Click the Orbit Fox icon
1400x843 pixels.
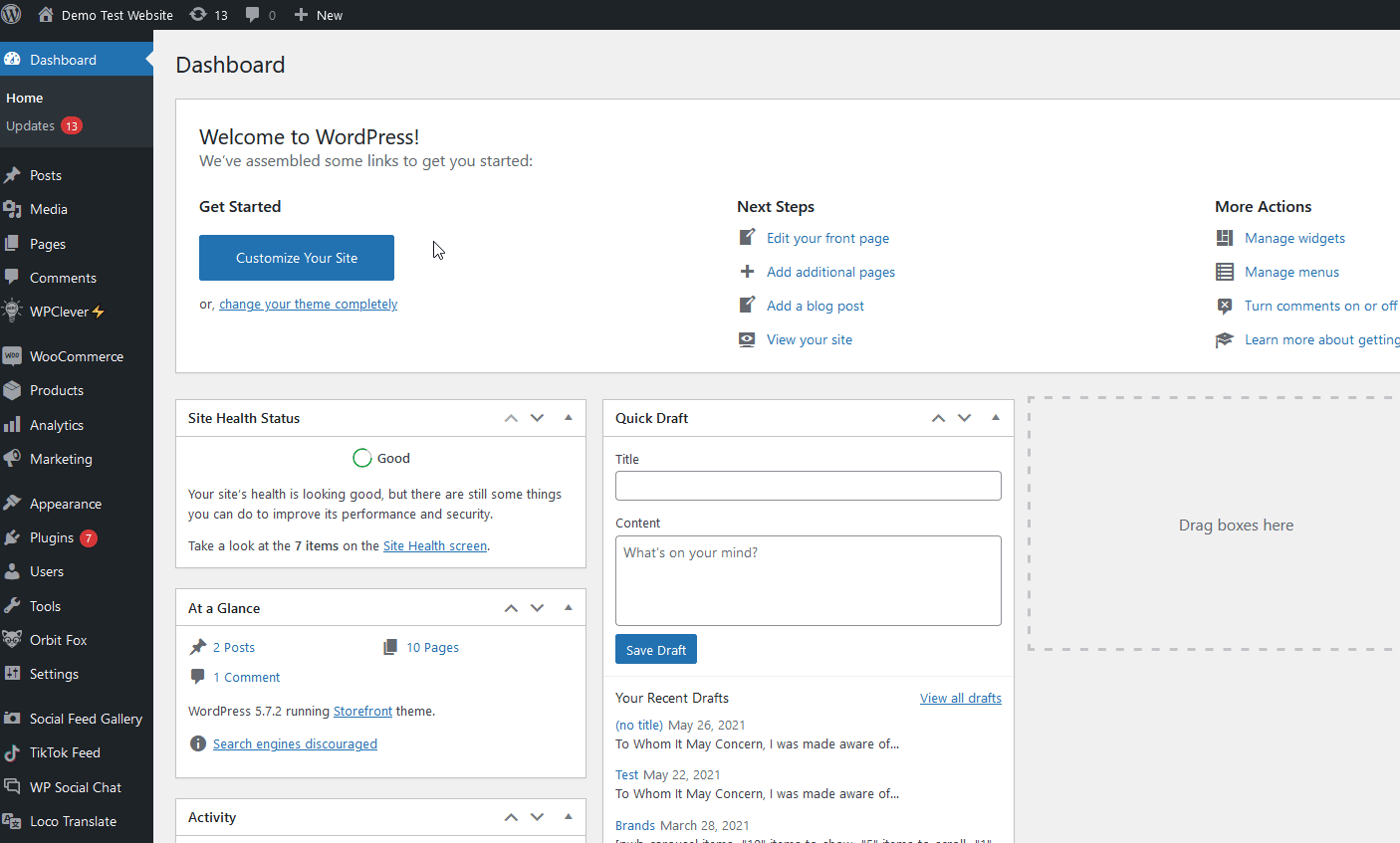12,640
